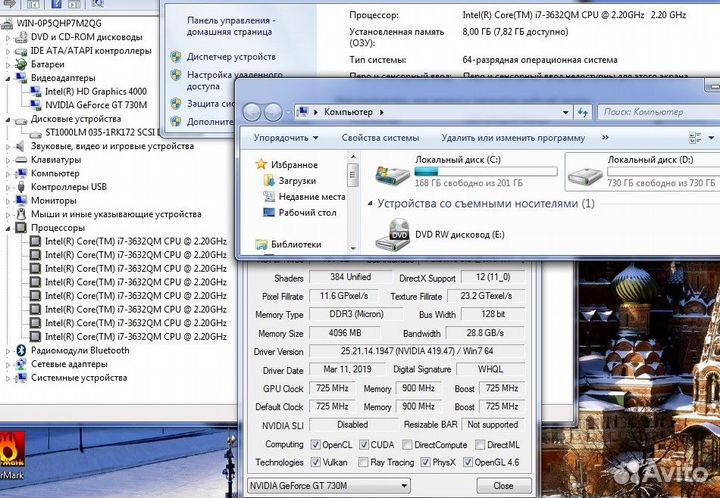Toggle the OpenCL checkbox in GPU-Z
This screenshot has width=720, height=498.
315,444
